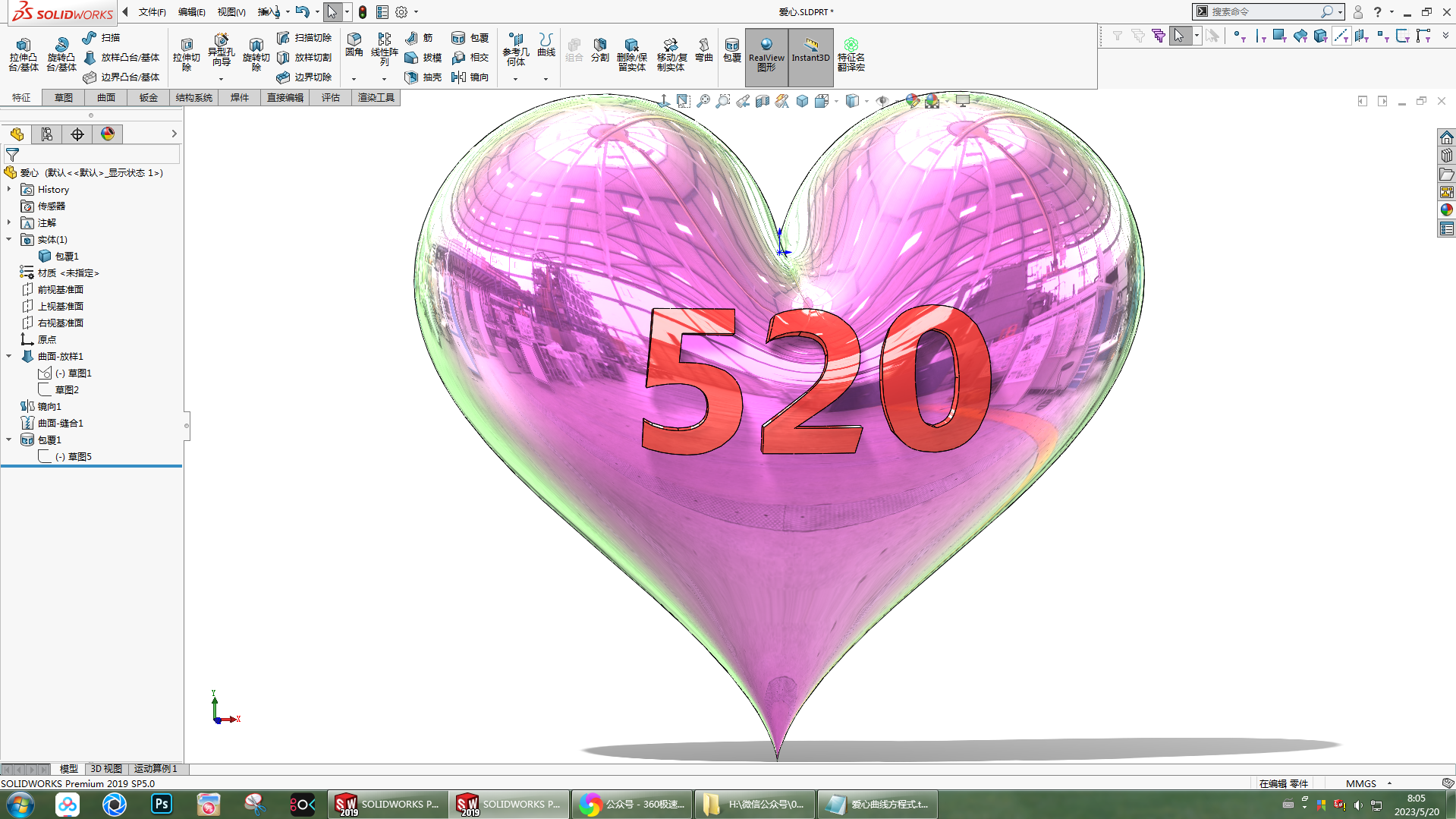Open the DisplayManager color ball tab
The image size is (1456, 819).
point(108,134)
